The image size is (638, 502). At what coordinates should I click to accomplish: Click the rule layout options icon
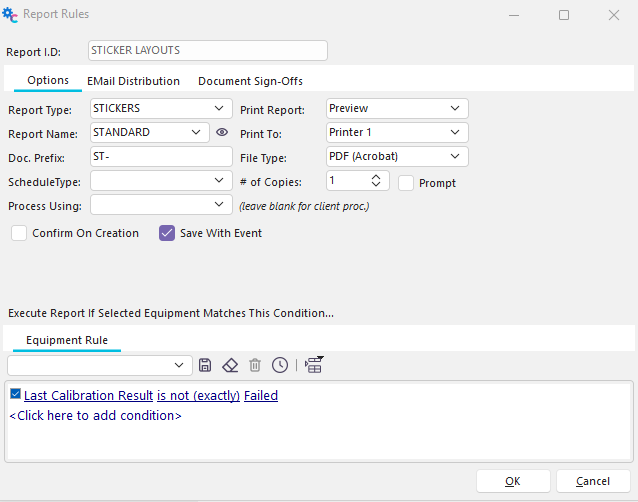click(x=315, y=365)
